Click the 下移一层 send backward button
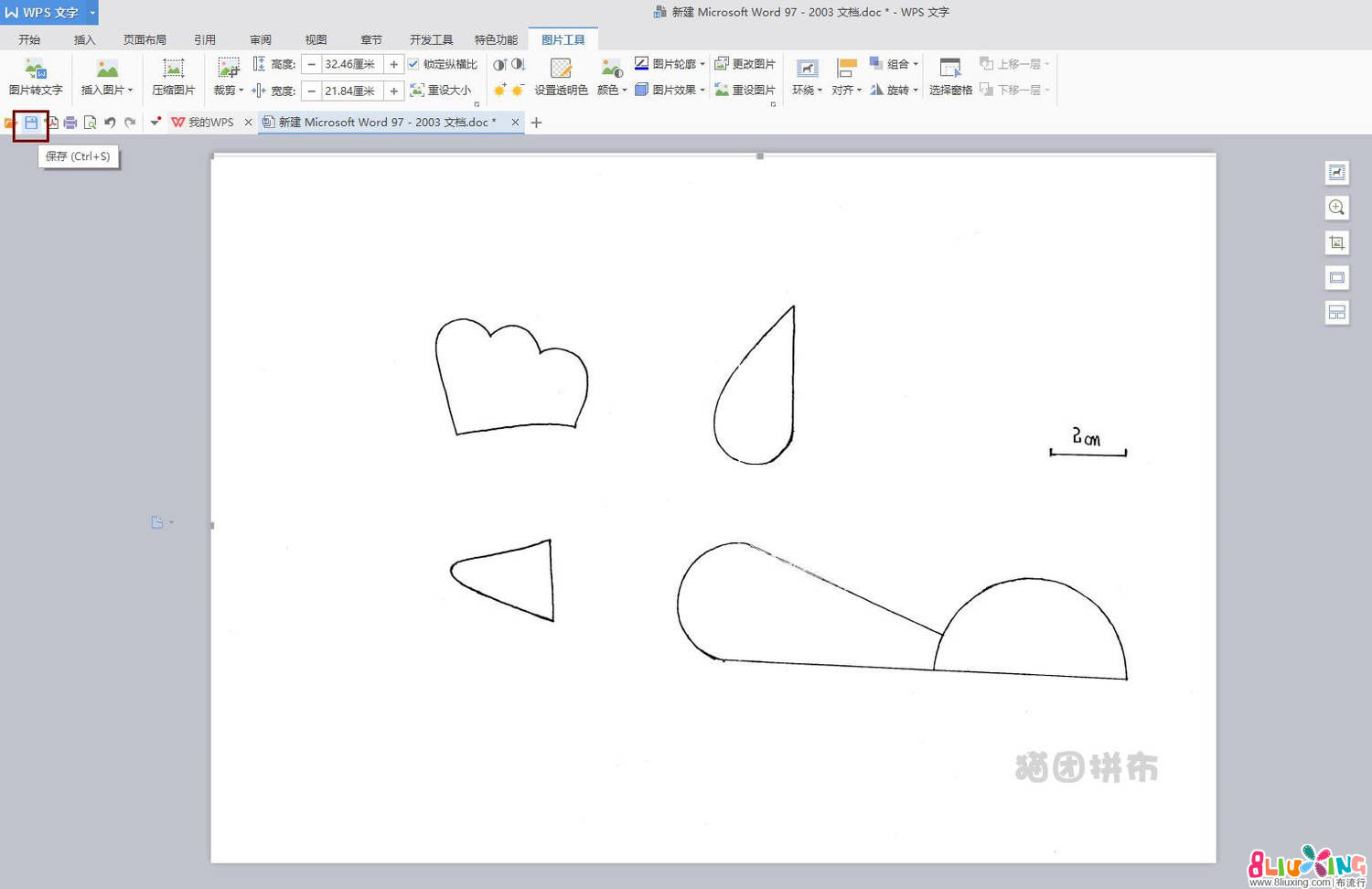The width and height of the screenshot is (1372, 889). click(1013, 90)
